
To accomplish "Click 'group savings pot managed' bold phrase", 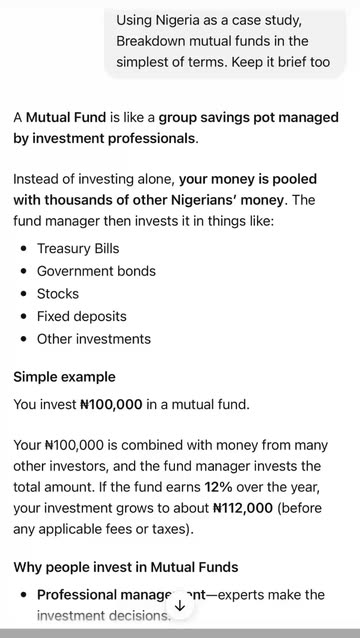I will tap(249, 118).
